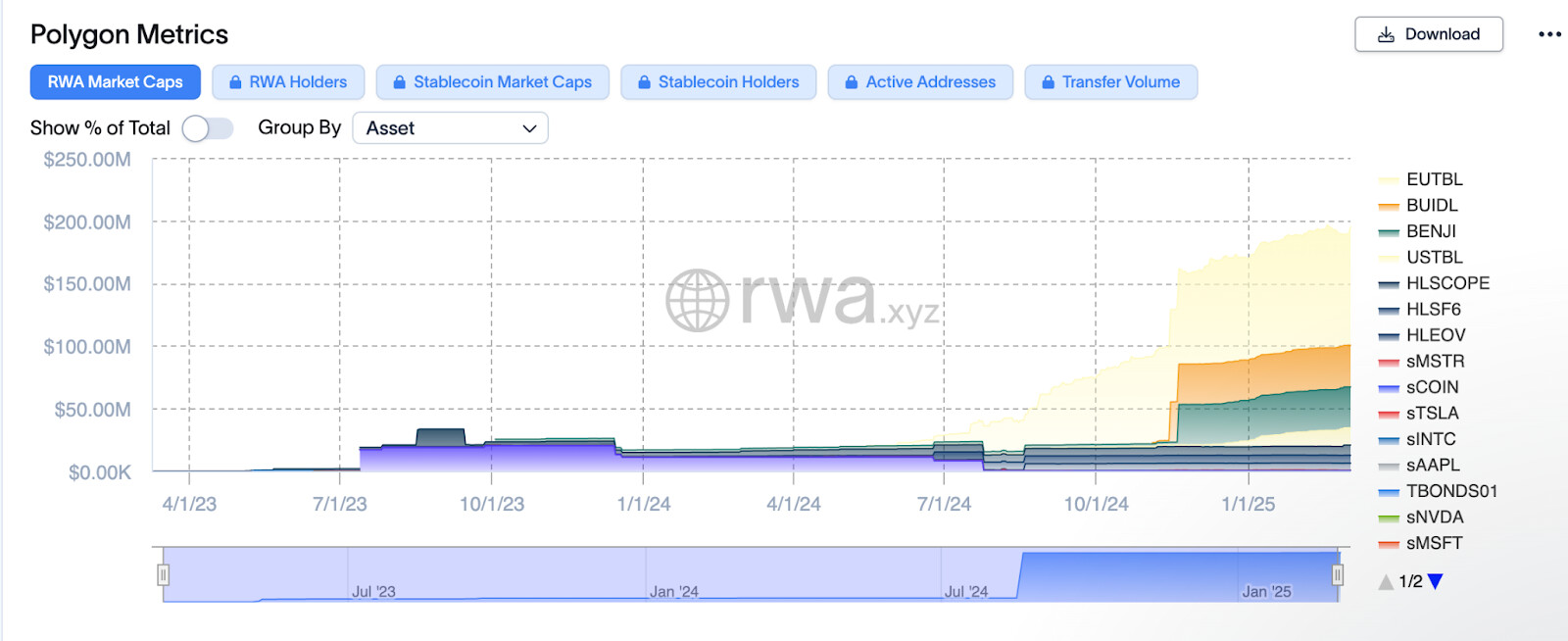Image resolution: width=1568 pixels, height=641 pixels.
Task: Click the TBONDS01 legend entry
Action: [x=1438, y=491]
